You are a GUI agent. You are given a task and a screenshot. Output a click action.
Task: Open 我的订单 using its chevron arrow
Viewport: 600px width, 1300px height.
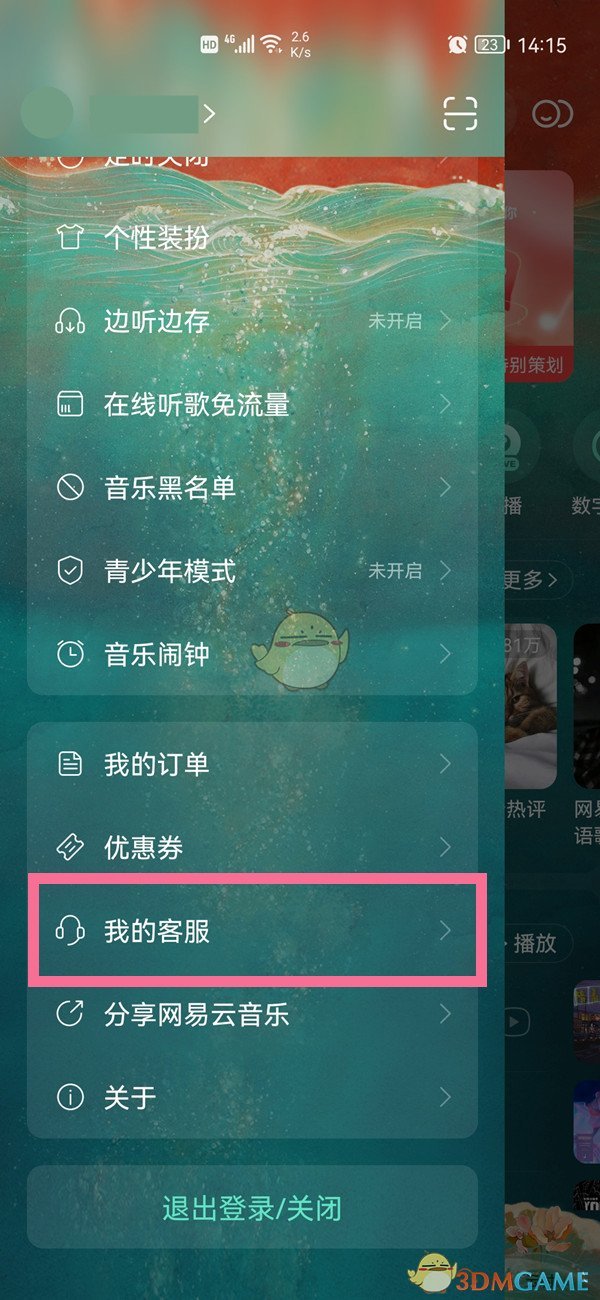(446, 765)
